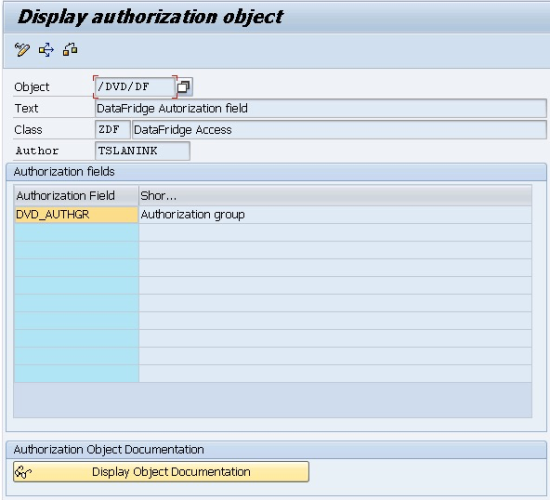550x500 pixels.
Task: Click the Text field DataFridge Autorization field
Action: [x=320, y=108]
